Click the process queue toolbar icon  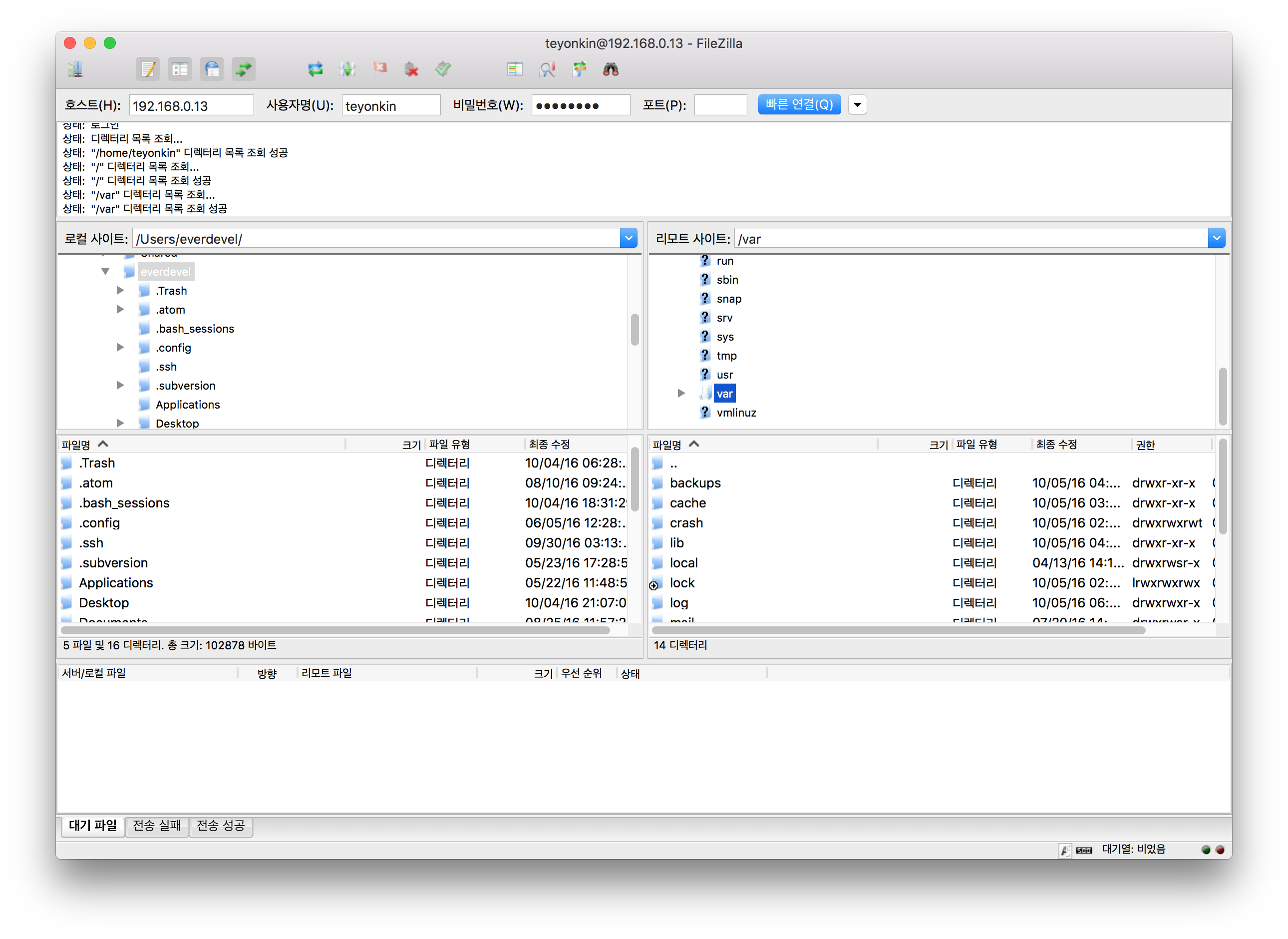347,69
